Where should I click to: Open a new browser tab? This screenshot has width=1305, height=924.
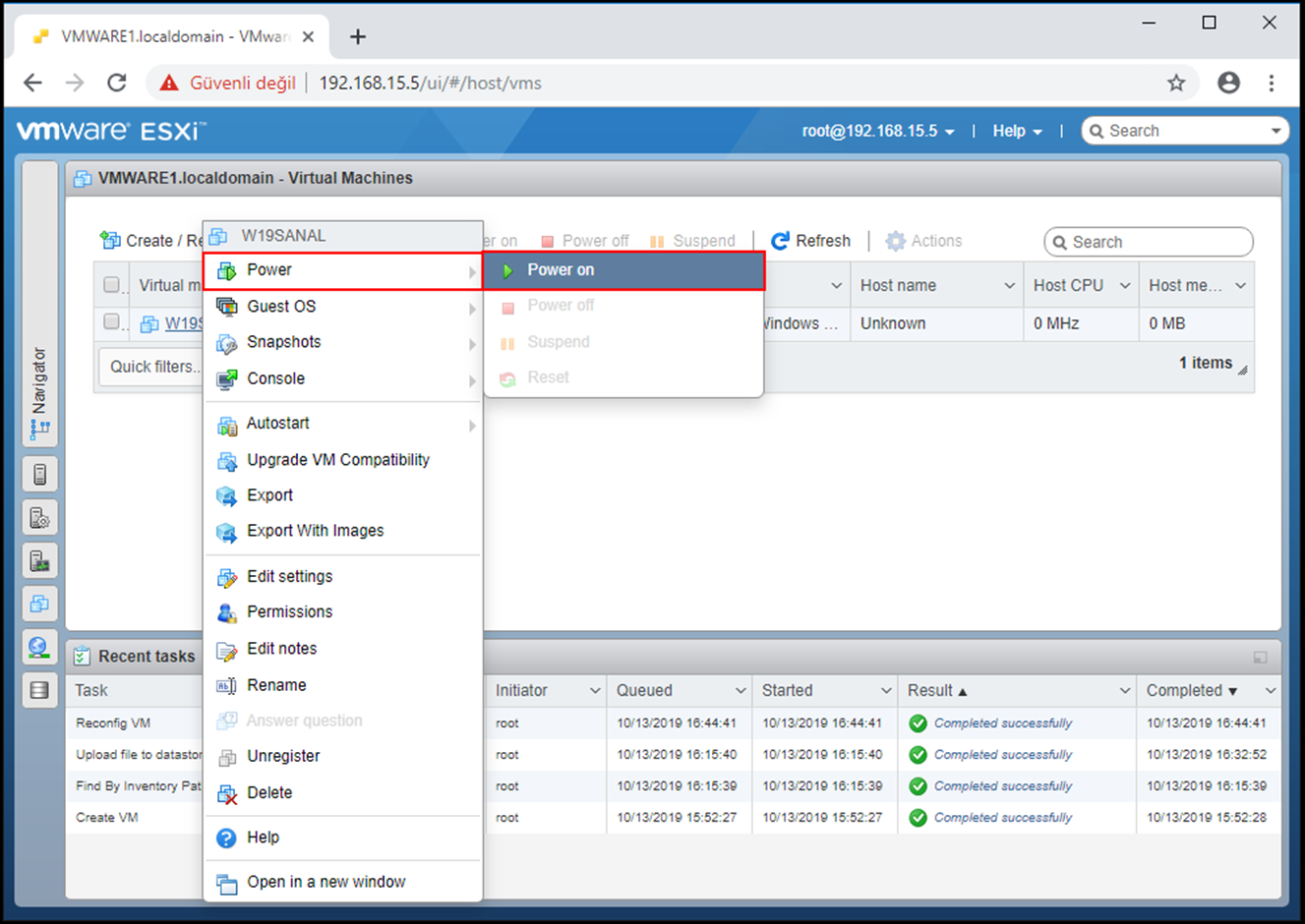click(358, 37)
